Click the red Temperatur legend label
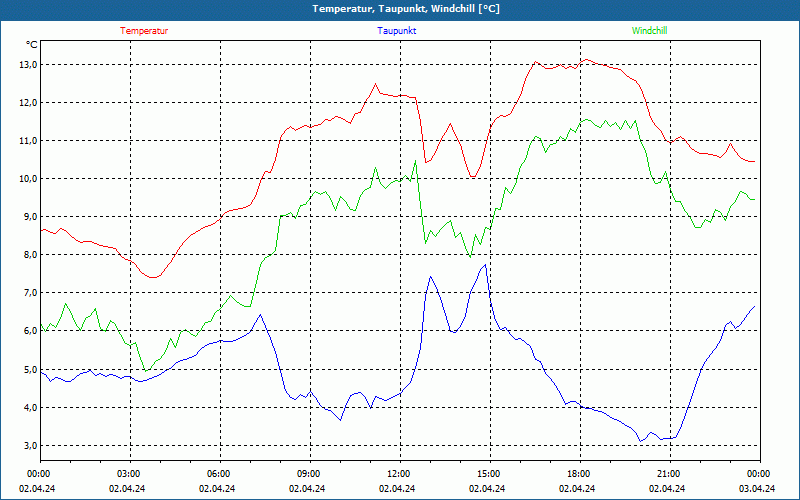800x500 pixels. (144, 31)
